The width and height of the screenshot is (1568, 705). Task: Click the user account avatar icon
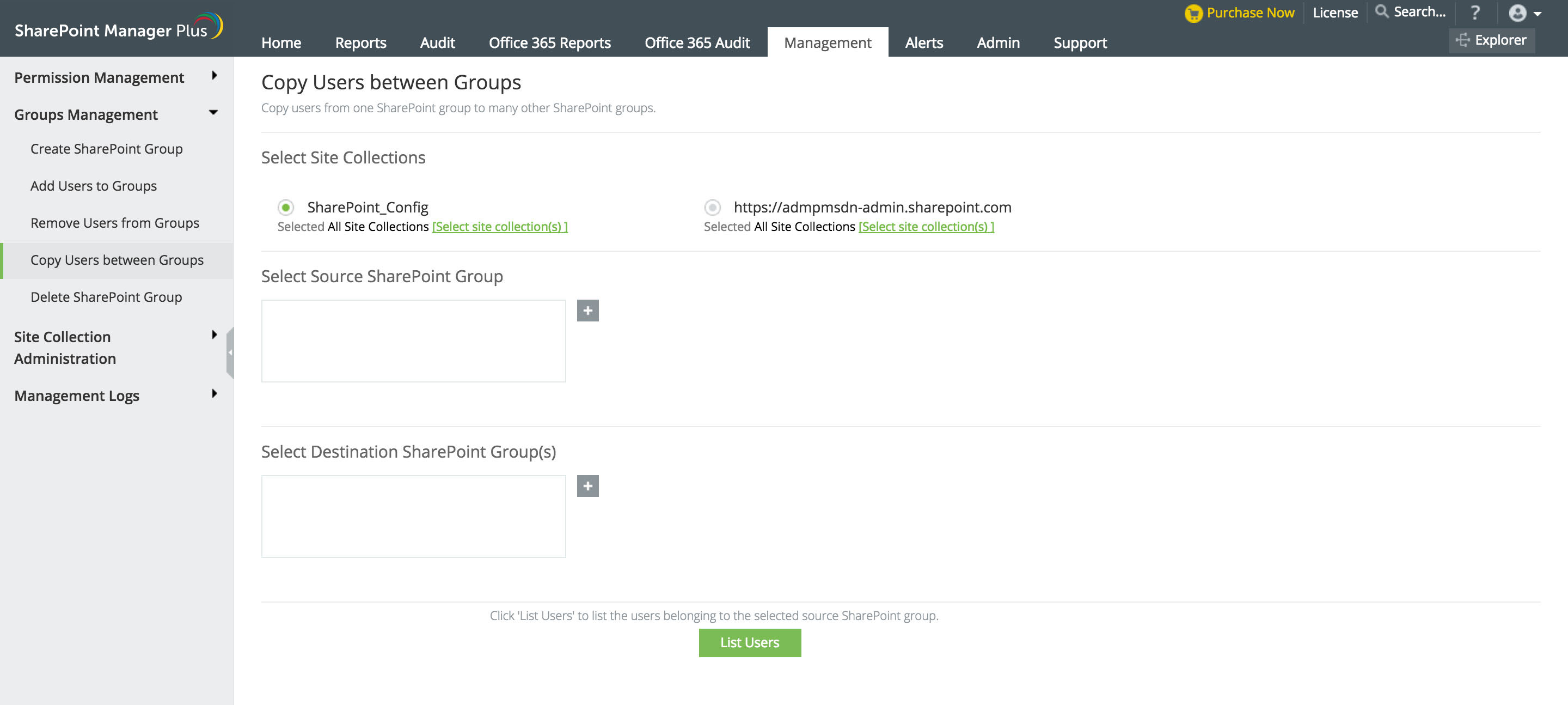click(x=1517, y=13)
